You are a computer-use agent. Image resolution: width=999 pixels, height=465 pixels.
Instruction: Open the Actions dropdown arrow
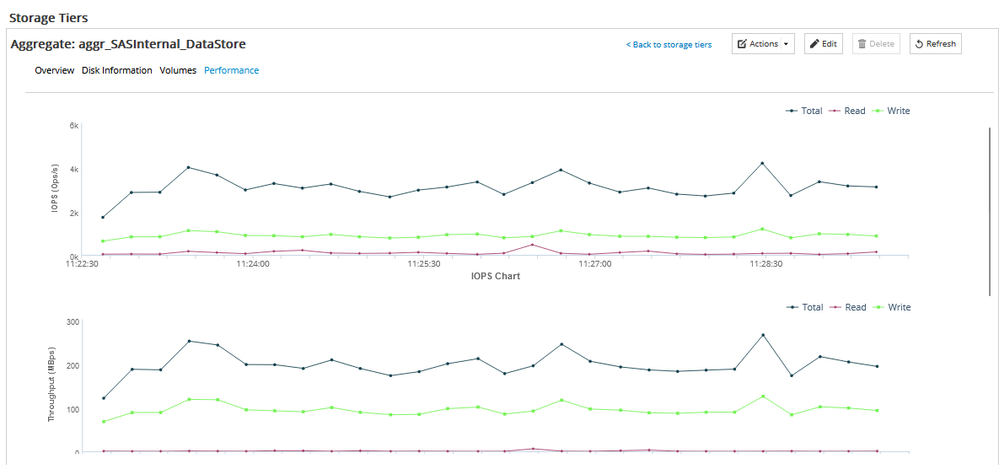pyautogui.click(x=786, y=44)
